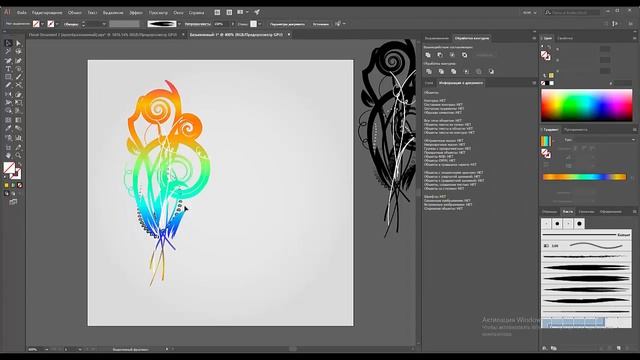
Task: Click the Trim pathfinder icon
Action: click(x=441, y=71)
